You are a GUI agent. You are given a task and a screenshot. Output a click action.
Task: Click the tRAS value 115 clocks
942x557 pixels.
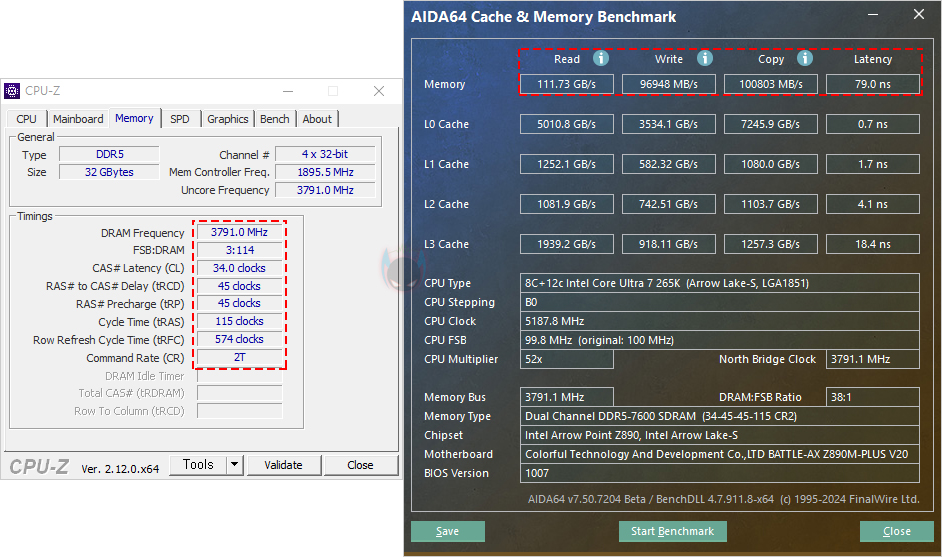pyautogui.click(x=240, y=321)
